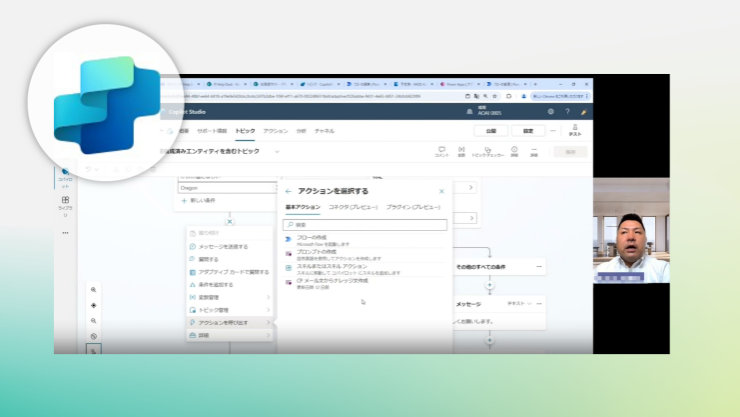Click the more dash on the メッセージ card

pos(539,303)
